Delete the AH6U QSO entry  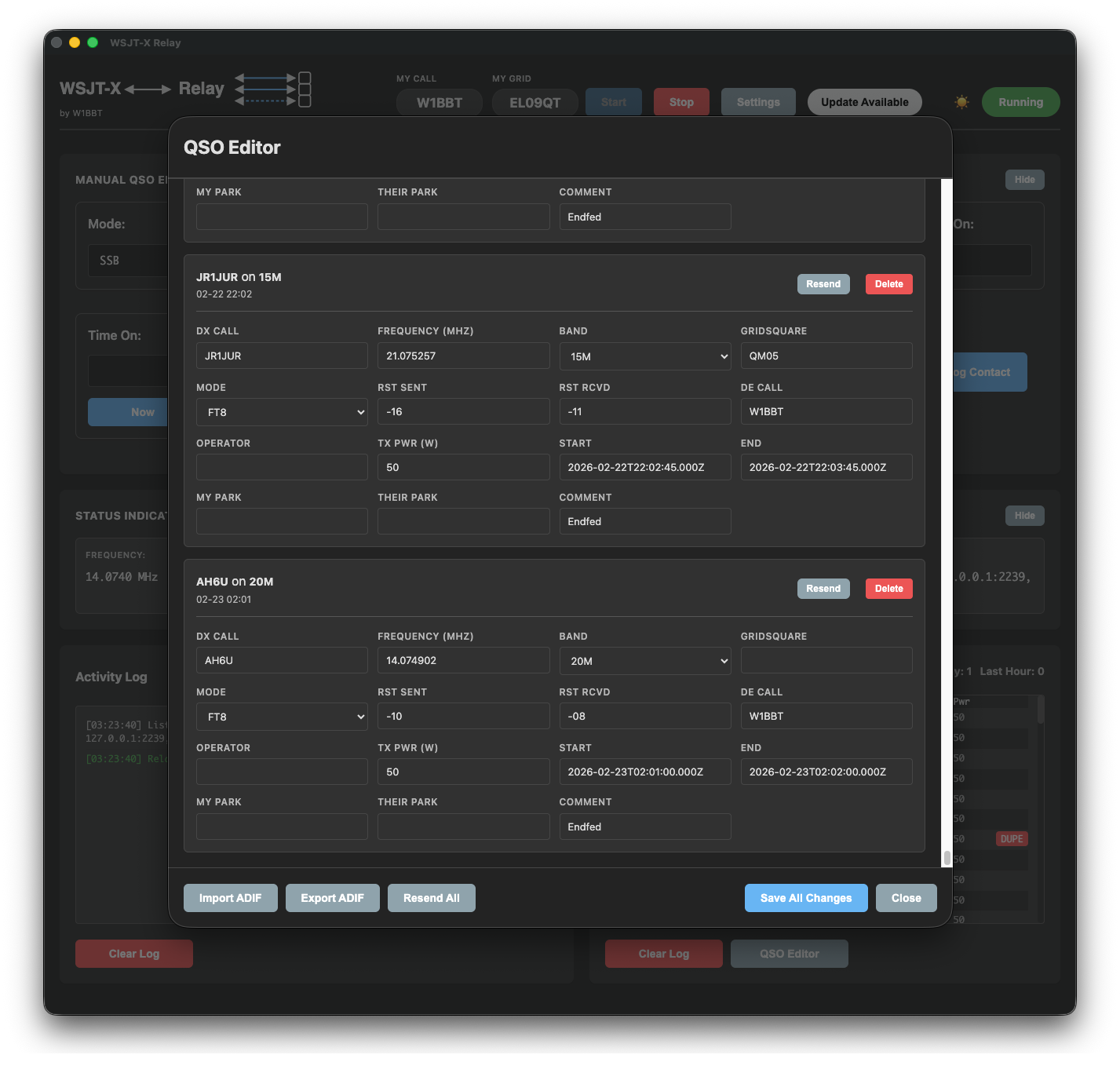[888, 588]
